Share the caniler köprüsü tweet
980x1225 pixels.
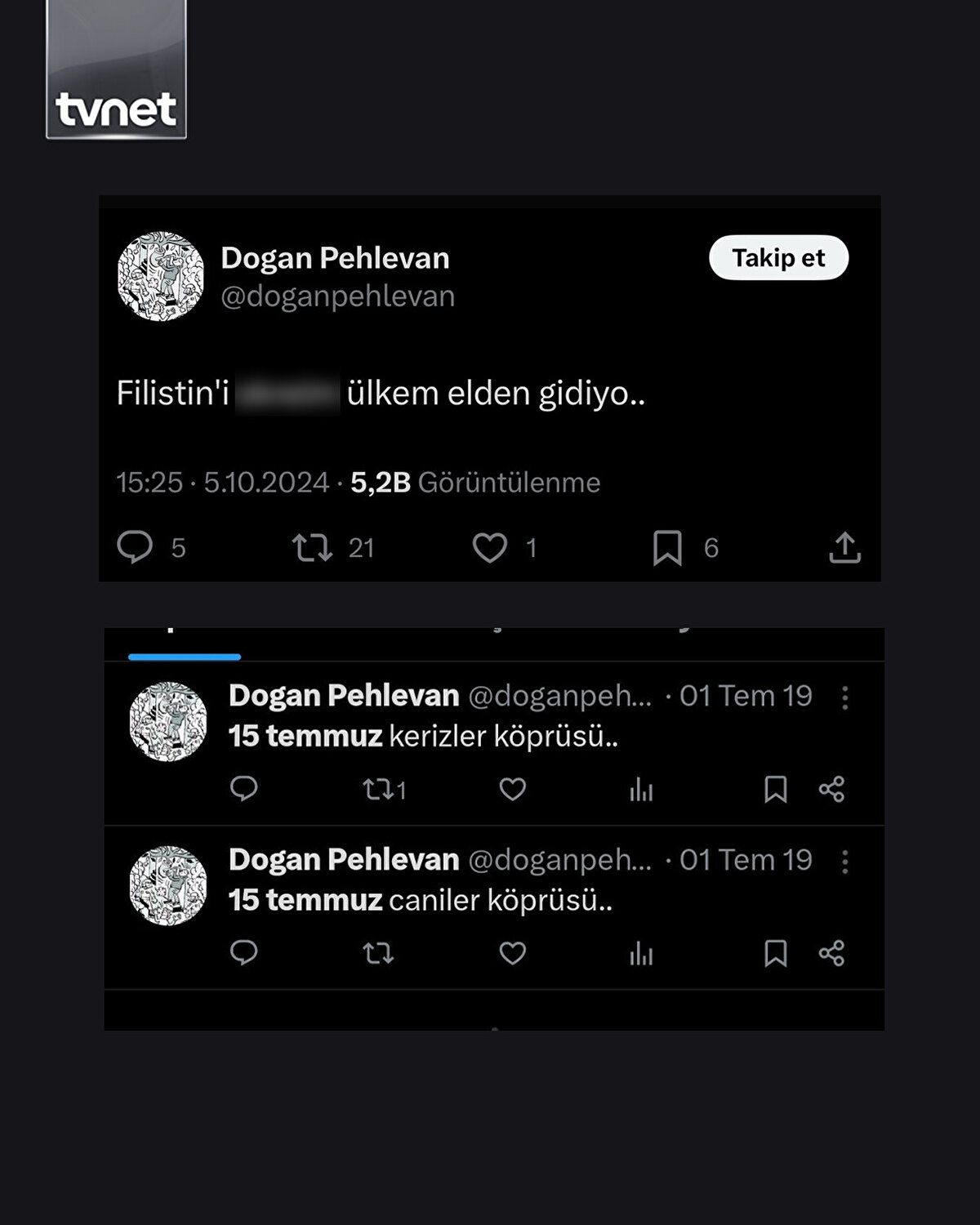tap(831, 953)
